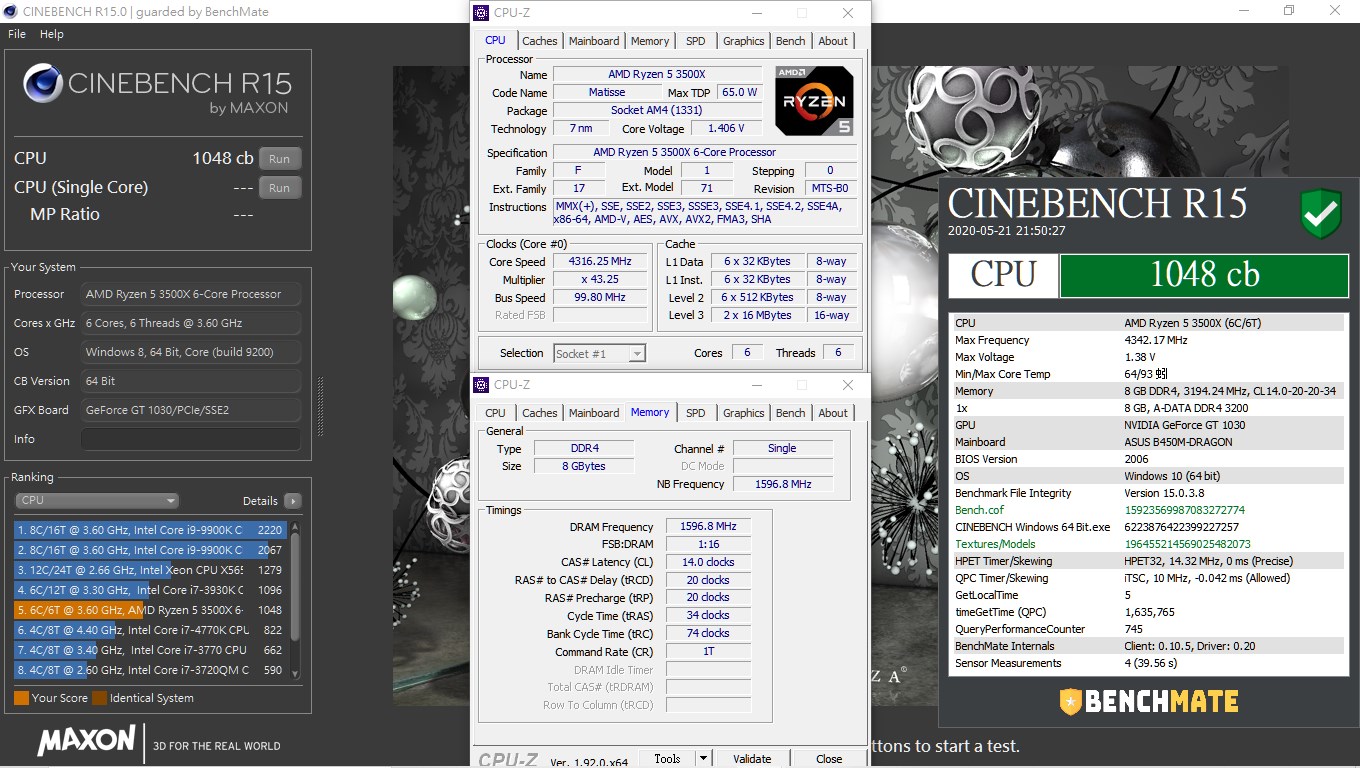Switch to Mainboard tab in lower CPU-Z window

[x=594, y=413]
